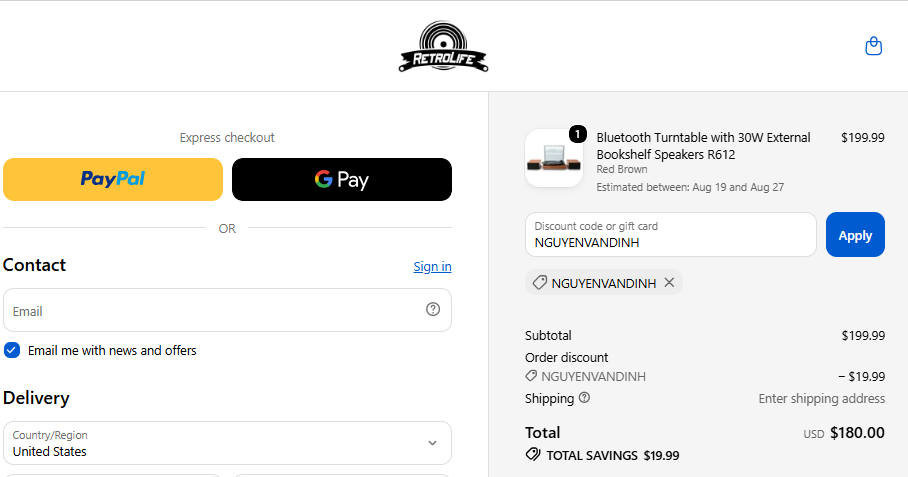Click the email help question mark icon
908x477 pixels.
tap(433, 309)
